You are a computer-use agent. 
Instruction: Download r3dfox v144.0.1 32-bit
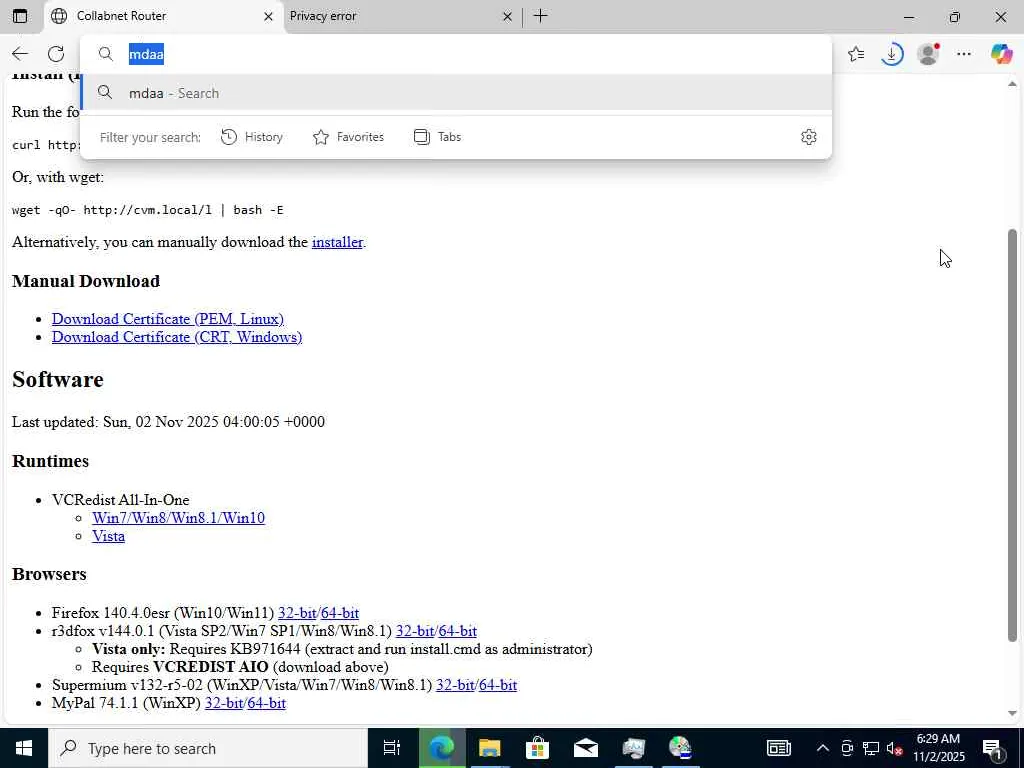(x=415, y=631)
